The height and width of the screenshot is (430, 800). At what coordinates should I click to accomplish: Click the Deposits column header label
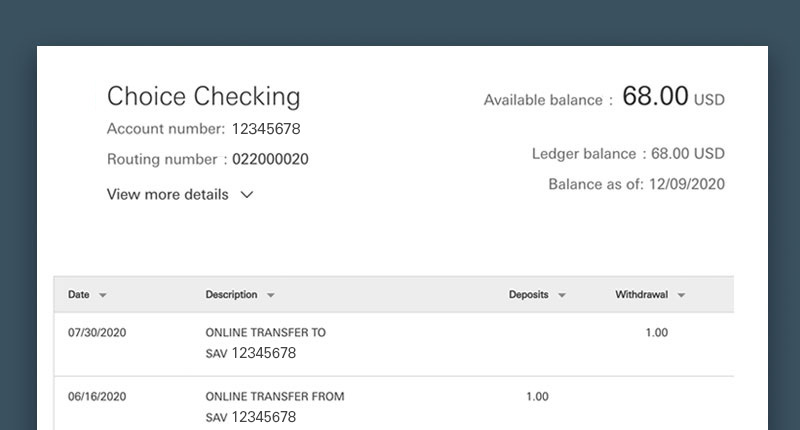pos(529,294)
